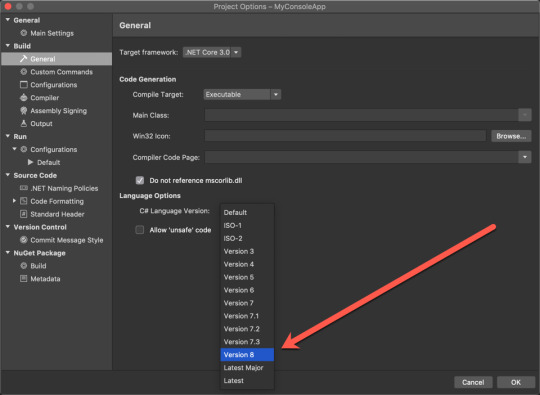Open the Target framework dropdown
The width and height of the screenshot is (540, 395).
click(211, 52)
